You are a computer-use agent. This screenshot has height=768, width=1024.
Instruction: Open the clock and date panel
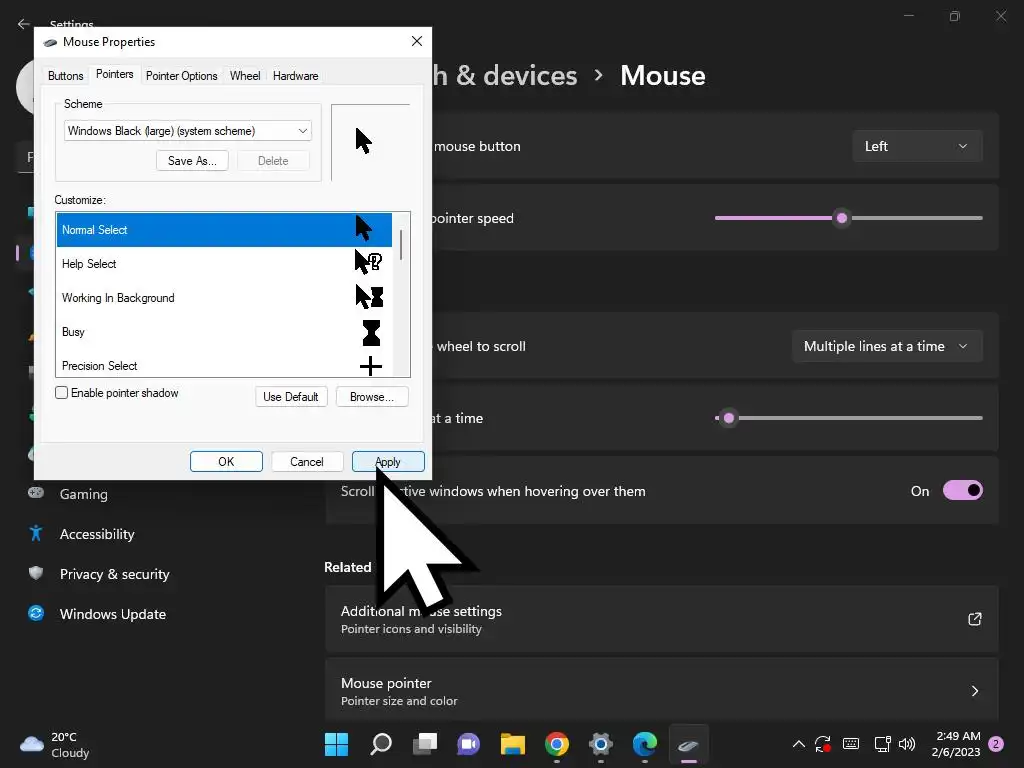(956, 744)
